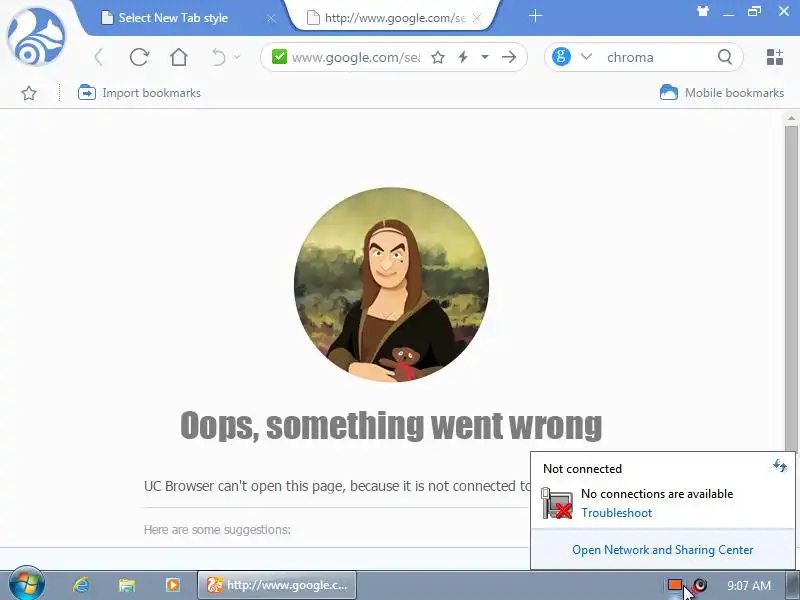Open the Windows Start menu
This screenshot has height=600, width=800.
[x=26, y=584]
